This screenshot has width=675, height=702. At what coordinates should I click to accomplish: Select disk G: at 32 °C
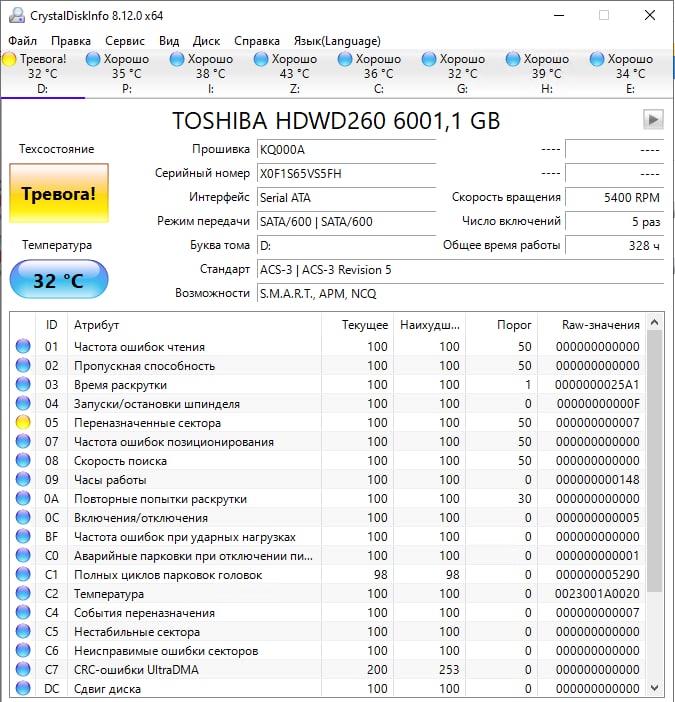[462, 73]
